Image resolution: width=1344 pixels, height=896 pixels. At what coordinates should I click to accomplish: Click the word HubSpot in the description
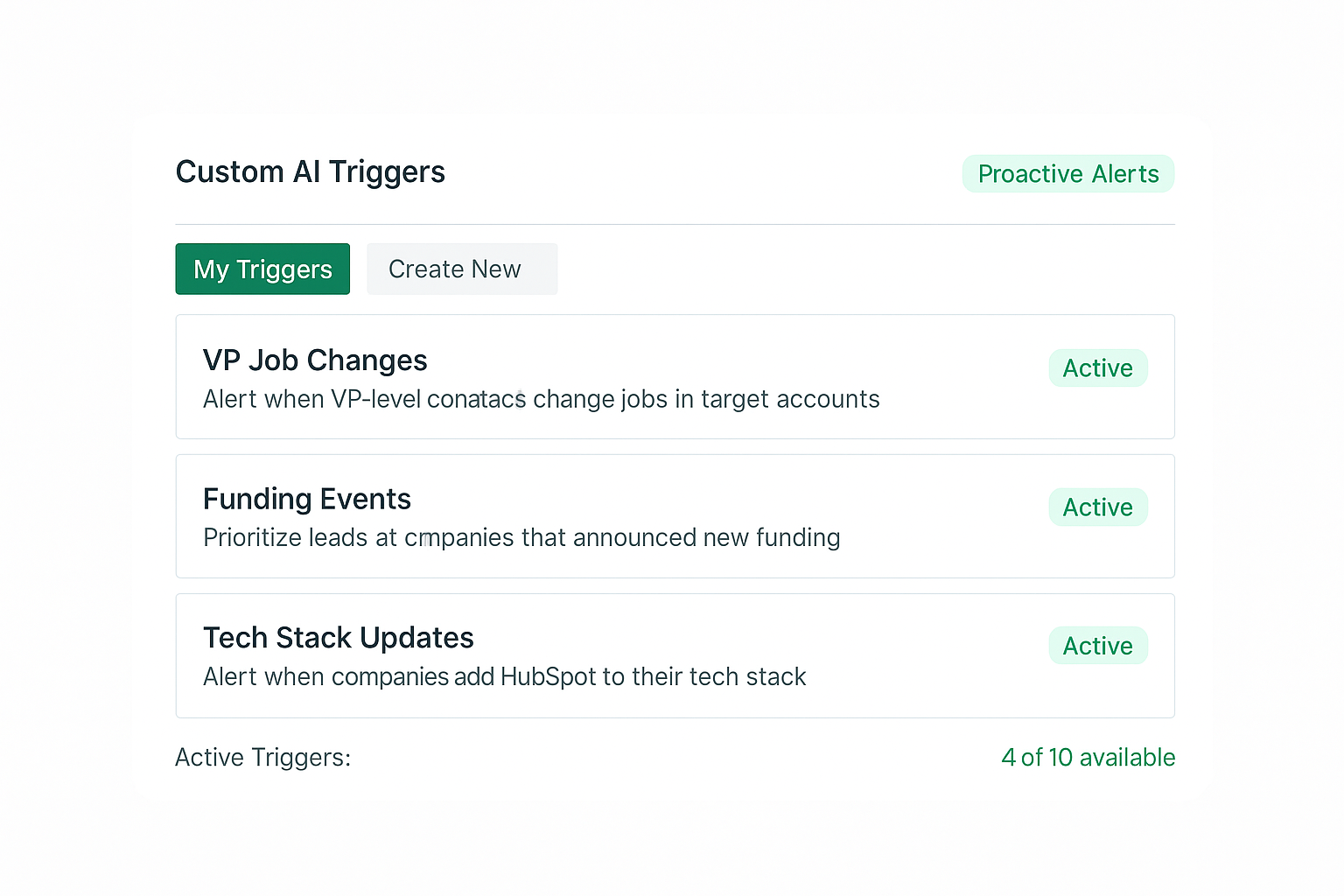(548, 677)
